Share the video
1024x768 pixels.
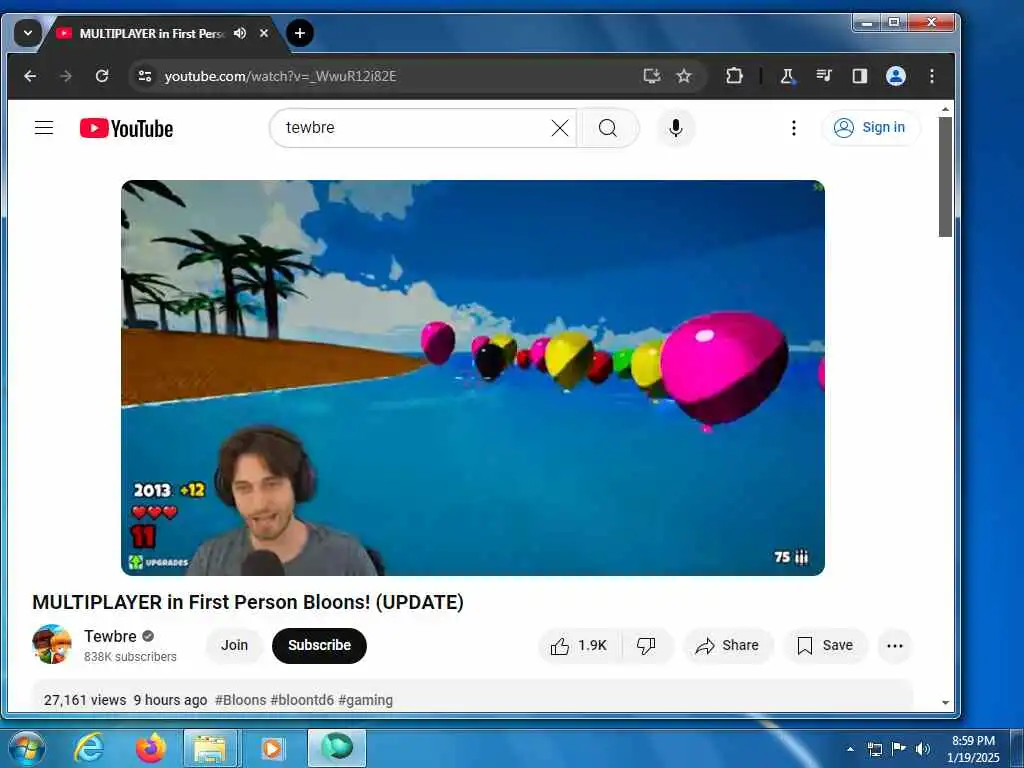pyautogui.click(x=728, y=646)
